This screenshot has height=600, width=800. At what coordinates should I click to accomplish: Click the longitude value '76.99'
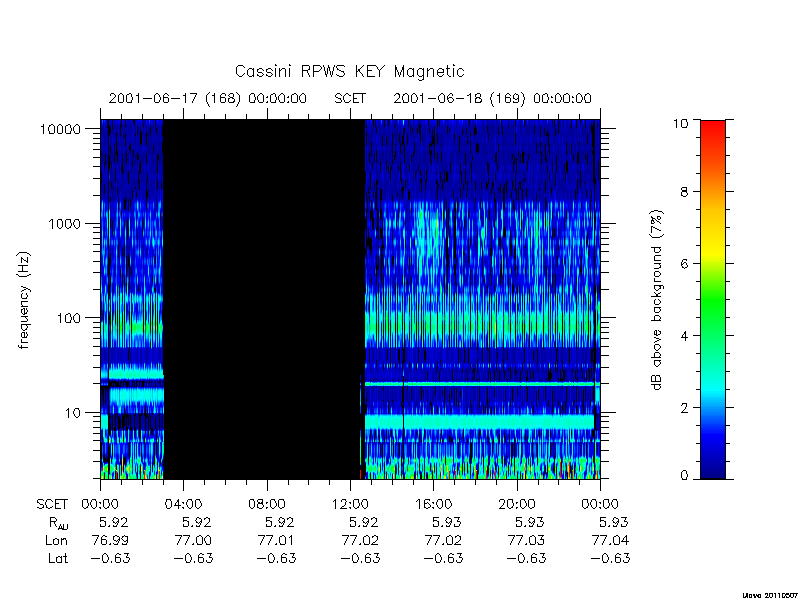tap(110, 540)
